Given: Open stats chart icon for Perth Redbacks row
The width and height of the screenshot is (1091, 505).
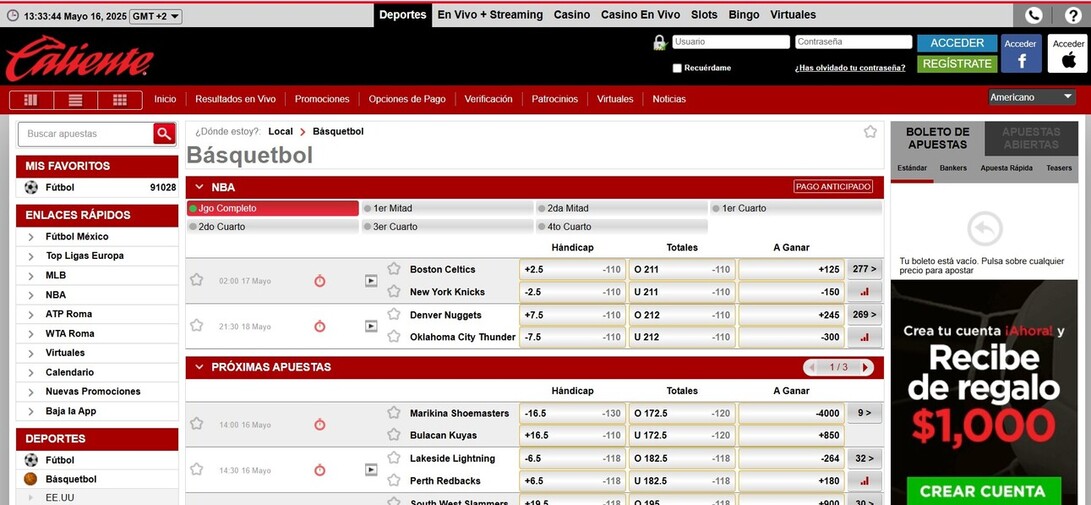Looking at the screenshot, I should coord(864,481).
